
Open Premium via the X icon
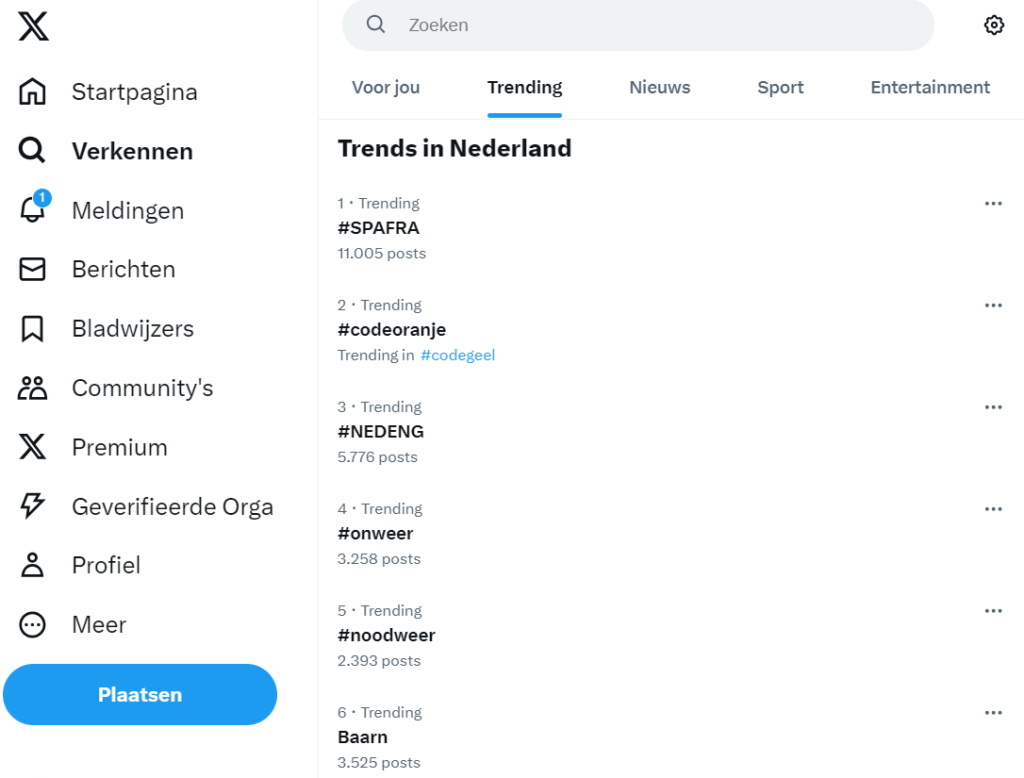33,447
